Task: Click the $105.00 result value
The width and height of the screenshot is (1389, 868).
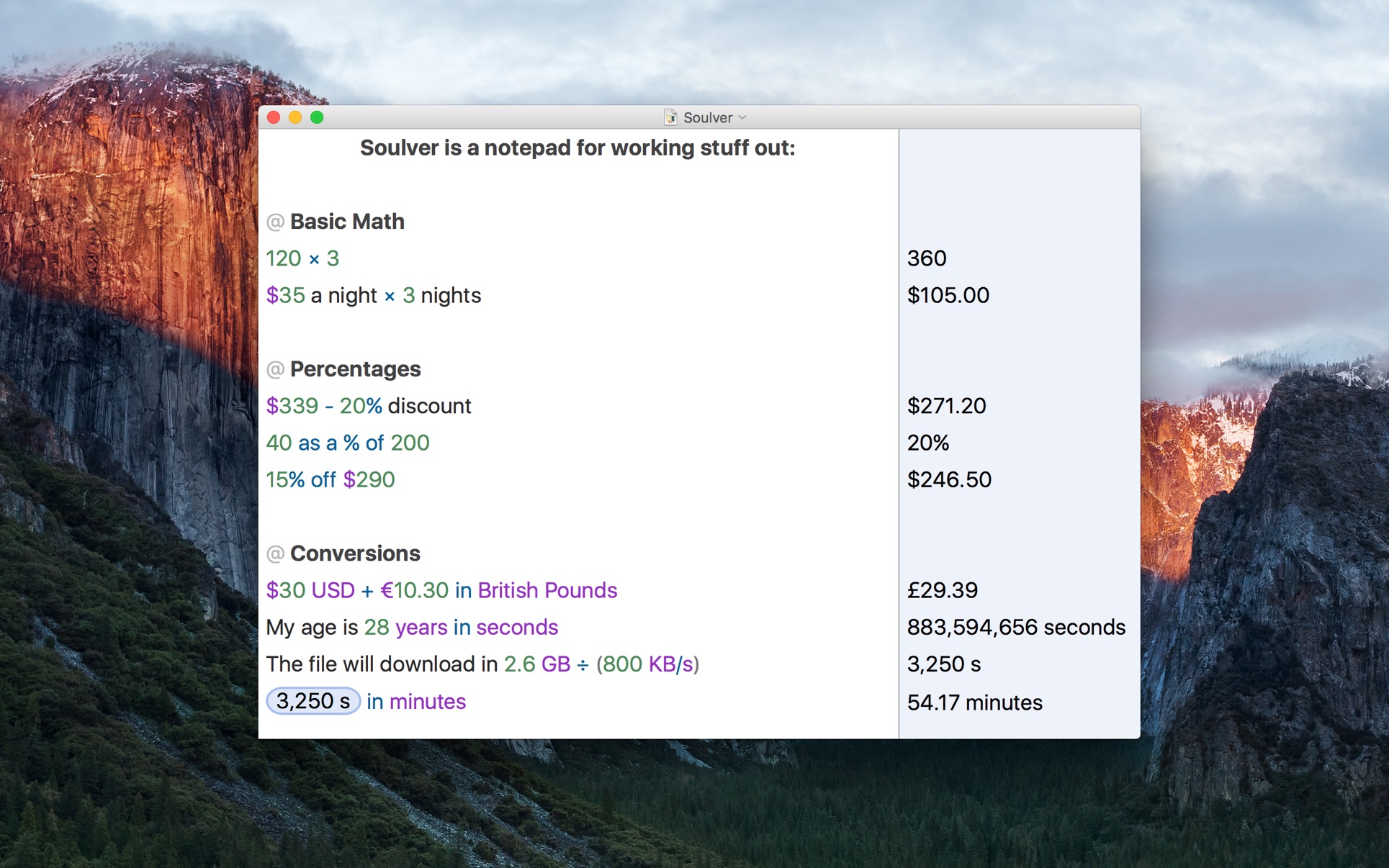Action: click(948, 295)
